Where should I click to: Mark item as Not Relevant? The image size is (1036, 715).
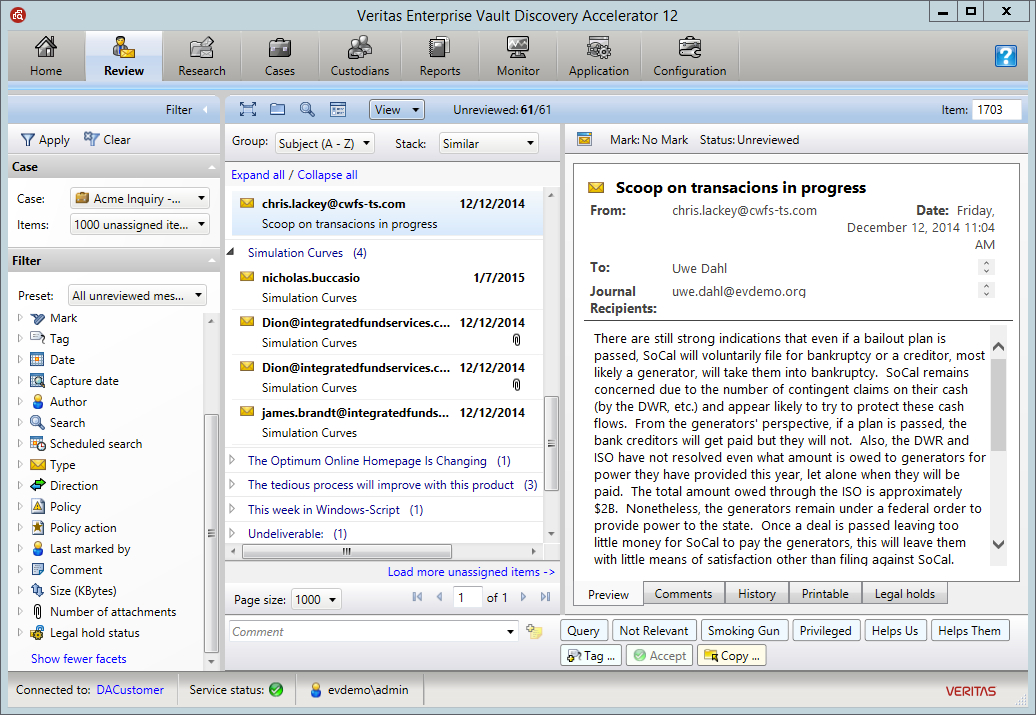[653, 630]
